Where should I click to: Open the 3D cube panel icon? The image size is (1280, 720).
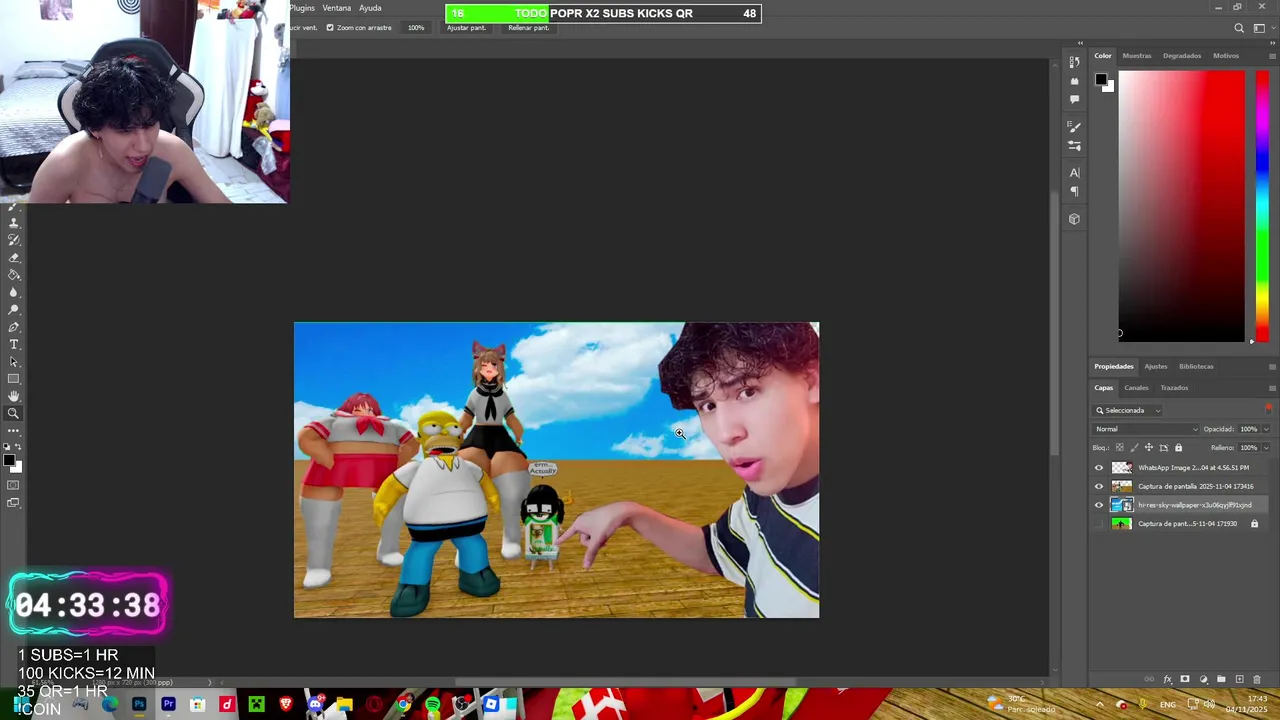pyautogui.click(x=1074, y=219)
